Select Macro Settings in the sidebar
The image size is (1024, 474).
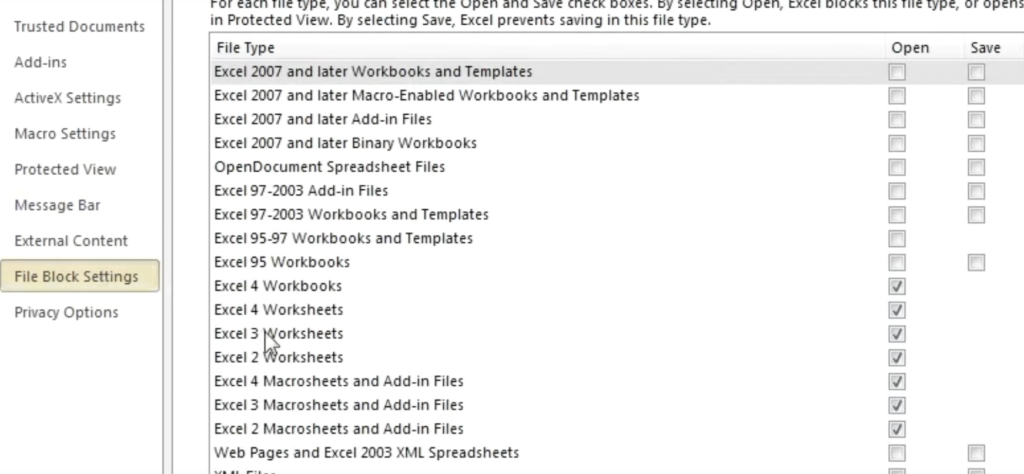(65, 134)
